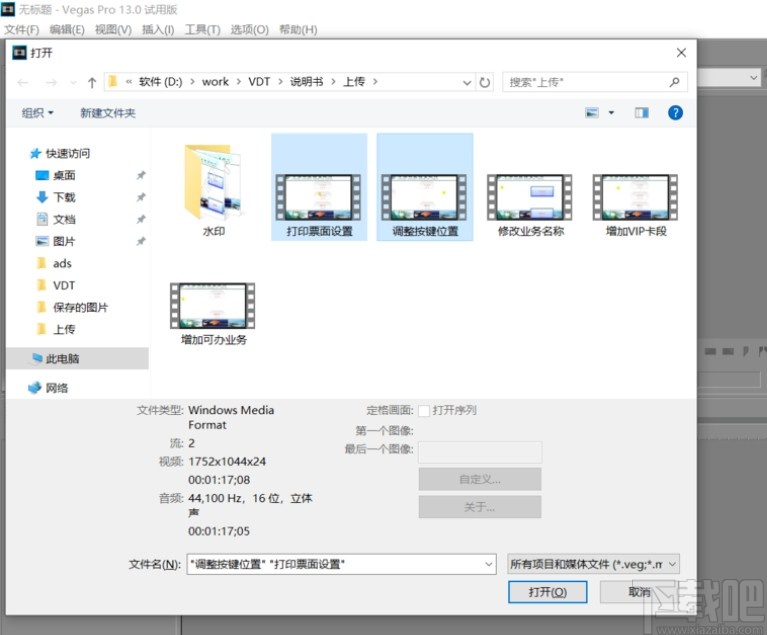
Task: Select the 修改业务名称 video file
Action: [530, 204]
